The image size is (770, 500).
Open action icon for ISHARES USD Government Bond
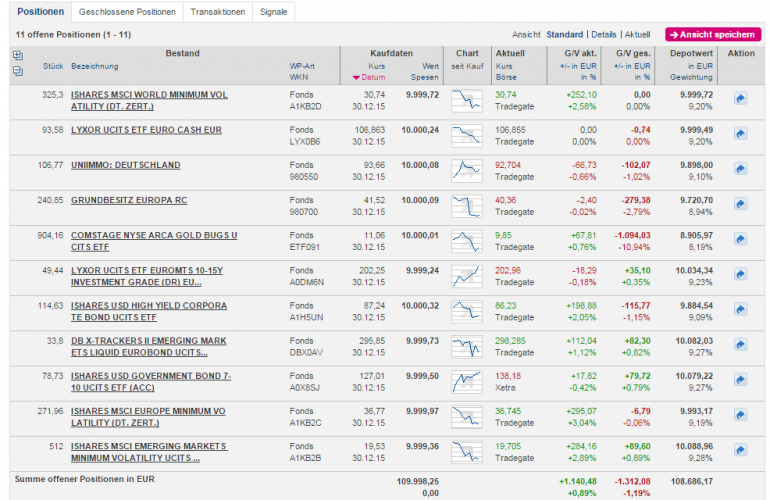741,378
